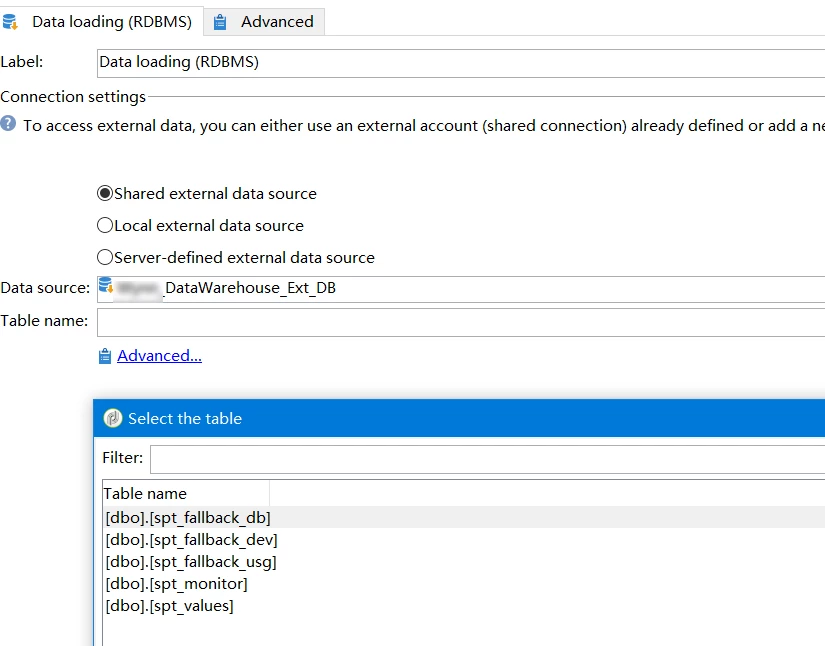Click the clipboard icon on Advanced tab
The image size is (825, 646).
point(220,22)
